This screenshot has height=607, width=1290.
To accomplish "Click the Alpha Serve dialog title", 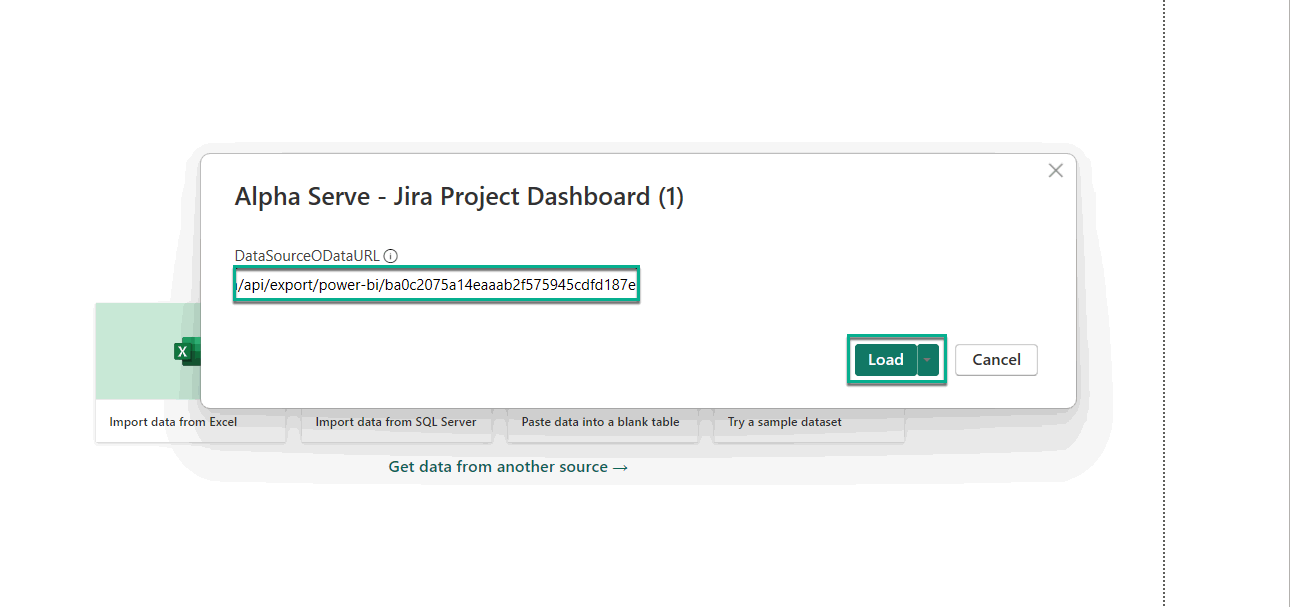I will click(x=458, y=196).
